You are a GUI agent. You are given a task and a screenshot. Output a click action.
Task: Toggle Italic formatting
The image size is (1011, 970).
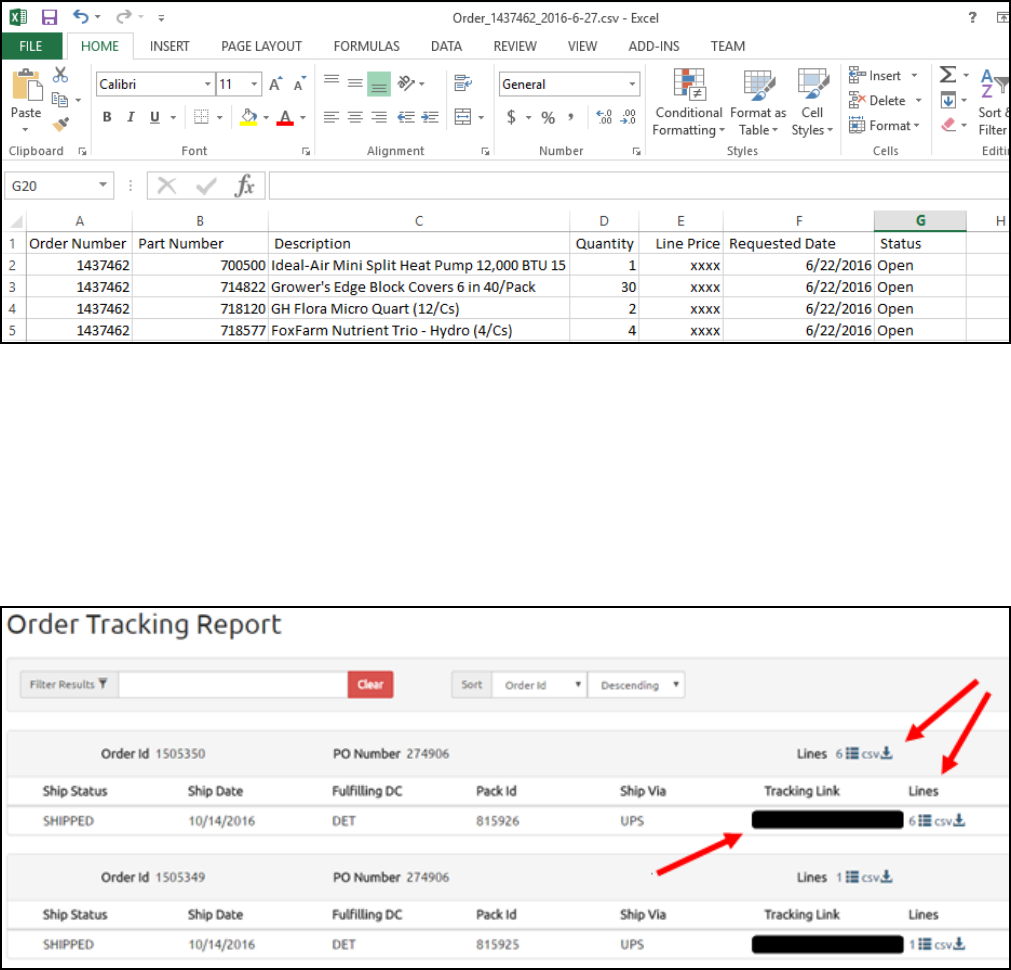[x=131, y=117]
